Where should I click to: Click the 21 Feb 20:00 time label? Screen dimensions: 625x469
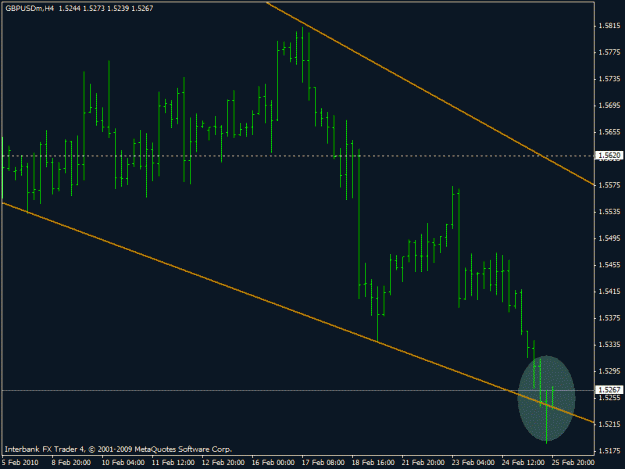[x=423, y=462]
